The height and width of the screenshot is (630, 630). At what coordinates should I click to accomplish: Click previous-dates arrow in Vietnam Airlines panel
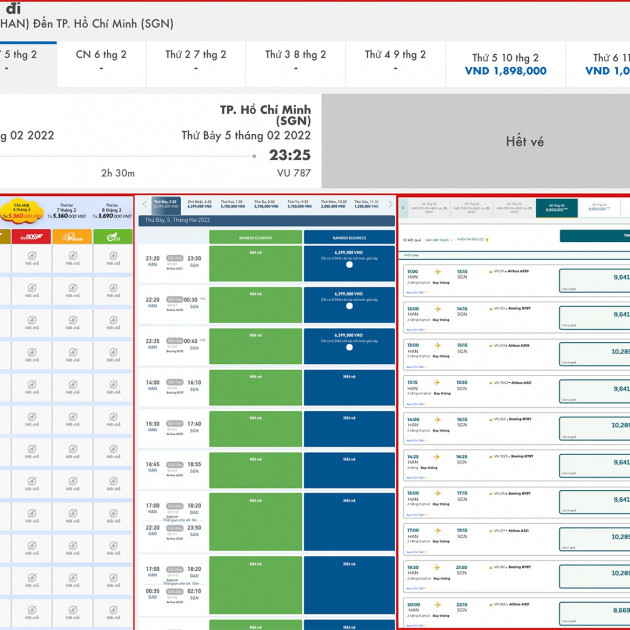pyautogui.click(x=403, y=208)
